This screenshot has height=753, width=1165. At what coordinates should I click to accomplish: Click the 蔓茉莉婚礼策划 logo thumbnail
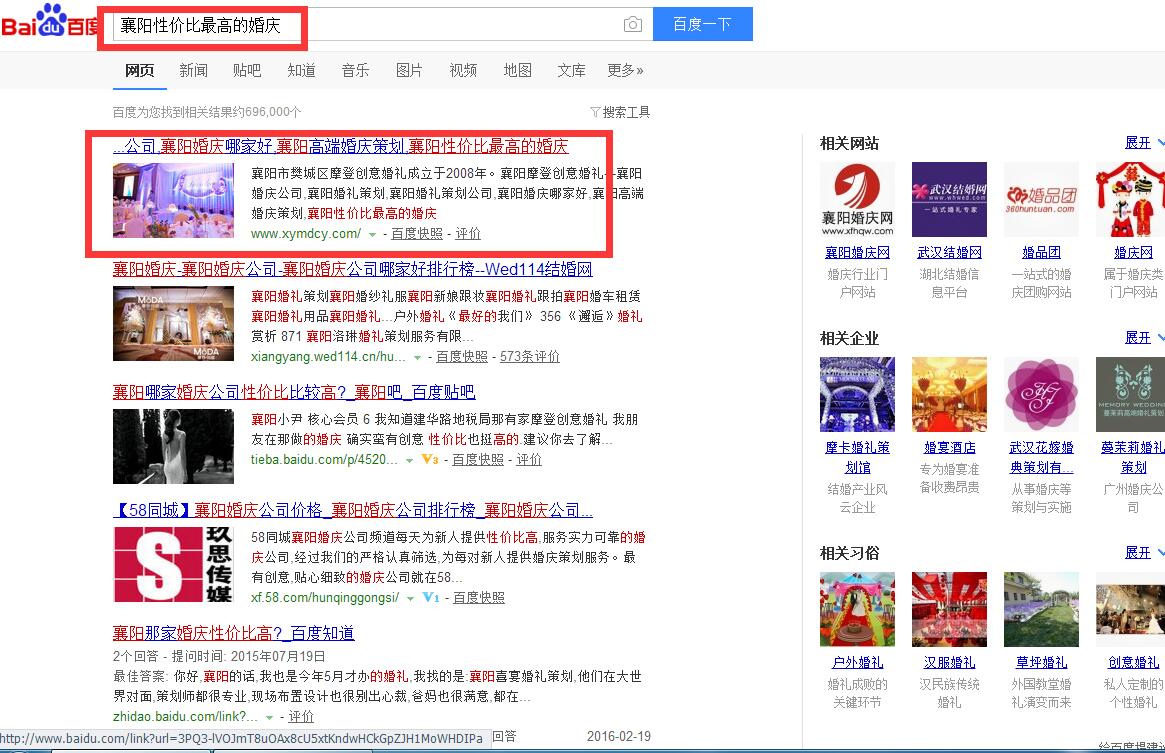pyautogui.click(x=1130, y=395)
